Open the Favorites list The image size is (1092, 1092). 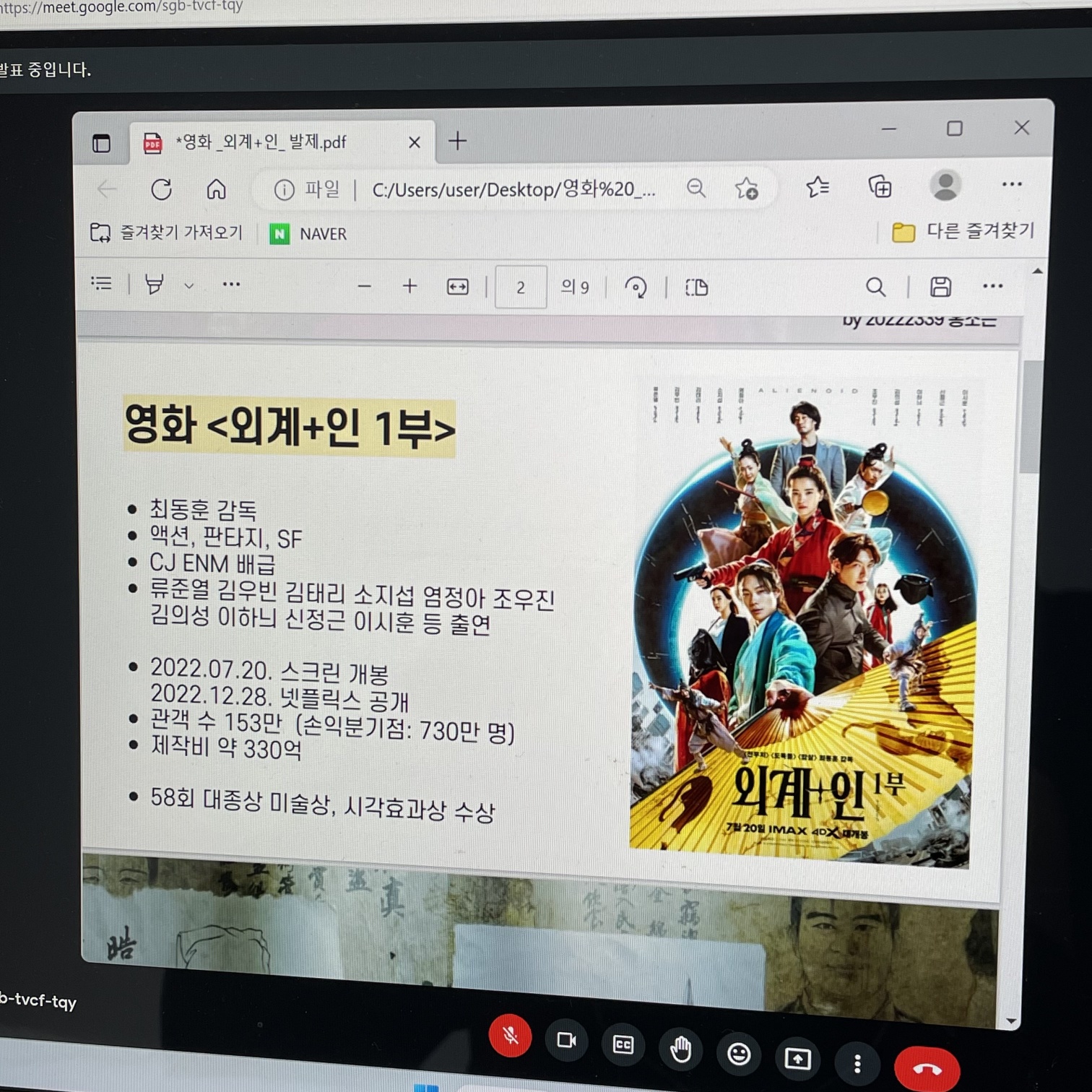(818, 187)
